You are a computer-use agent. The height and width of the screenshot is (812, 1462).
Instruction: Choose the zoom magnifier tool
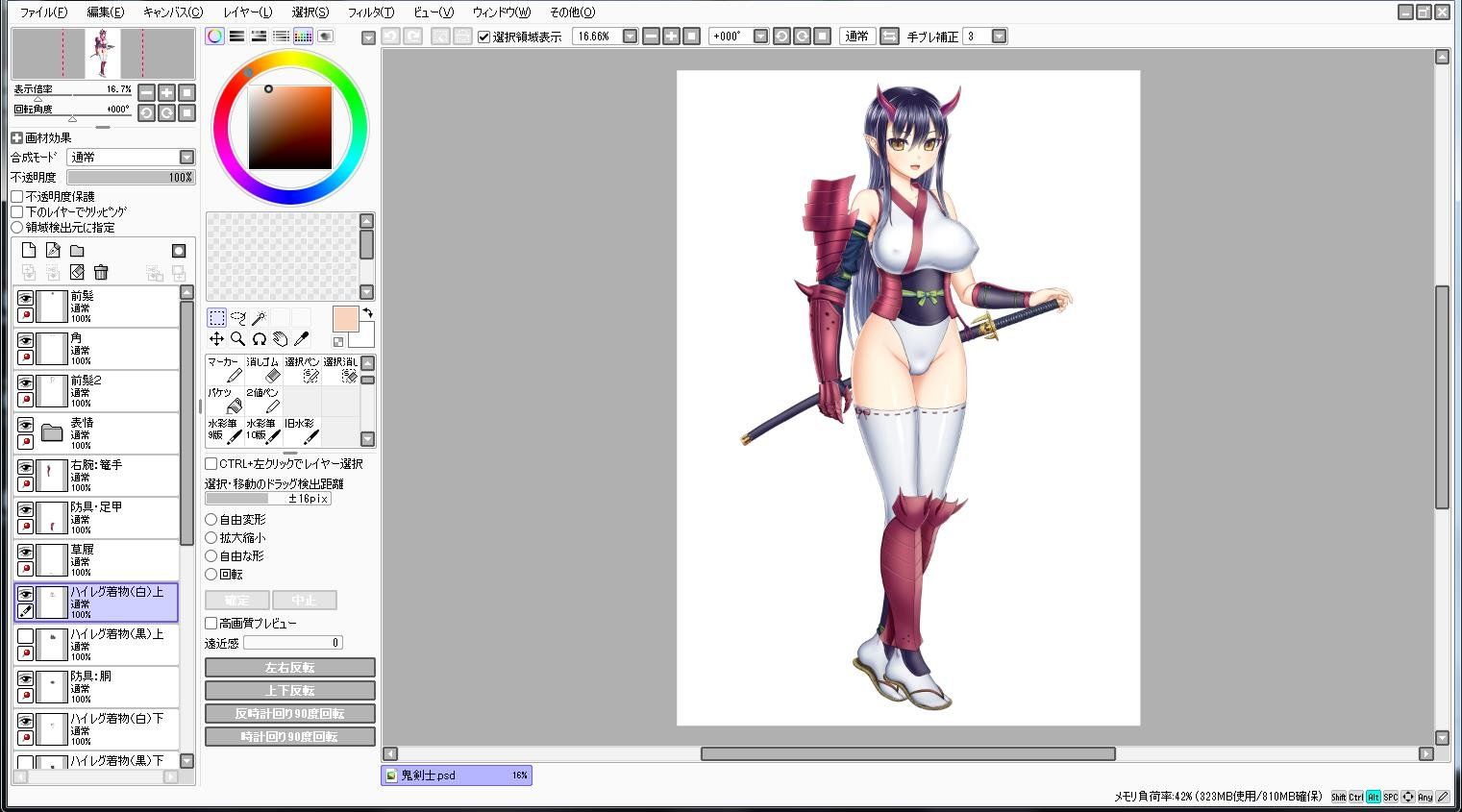pyautogui.click(x=237, y=339)
